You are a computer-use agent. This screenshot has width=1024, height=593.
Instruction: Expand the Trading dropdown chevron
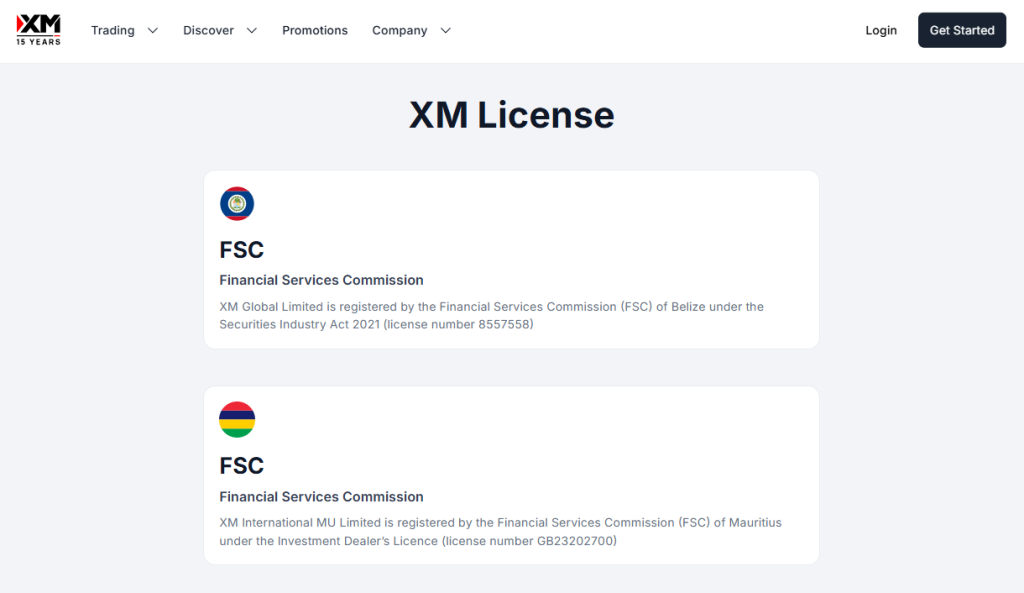pos(153,31)
